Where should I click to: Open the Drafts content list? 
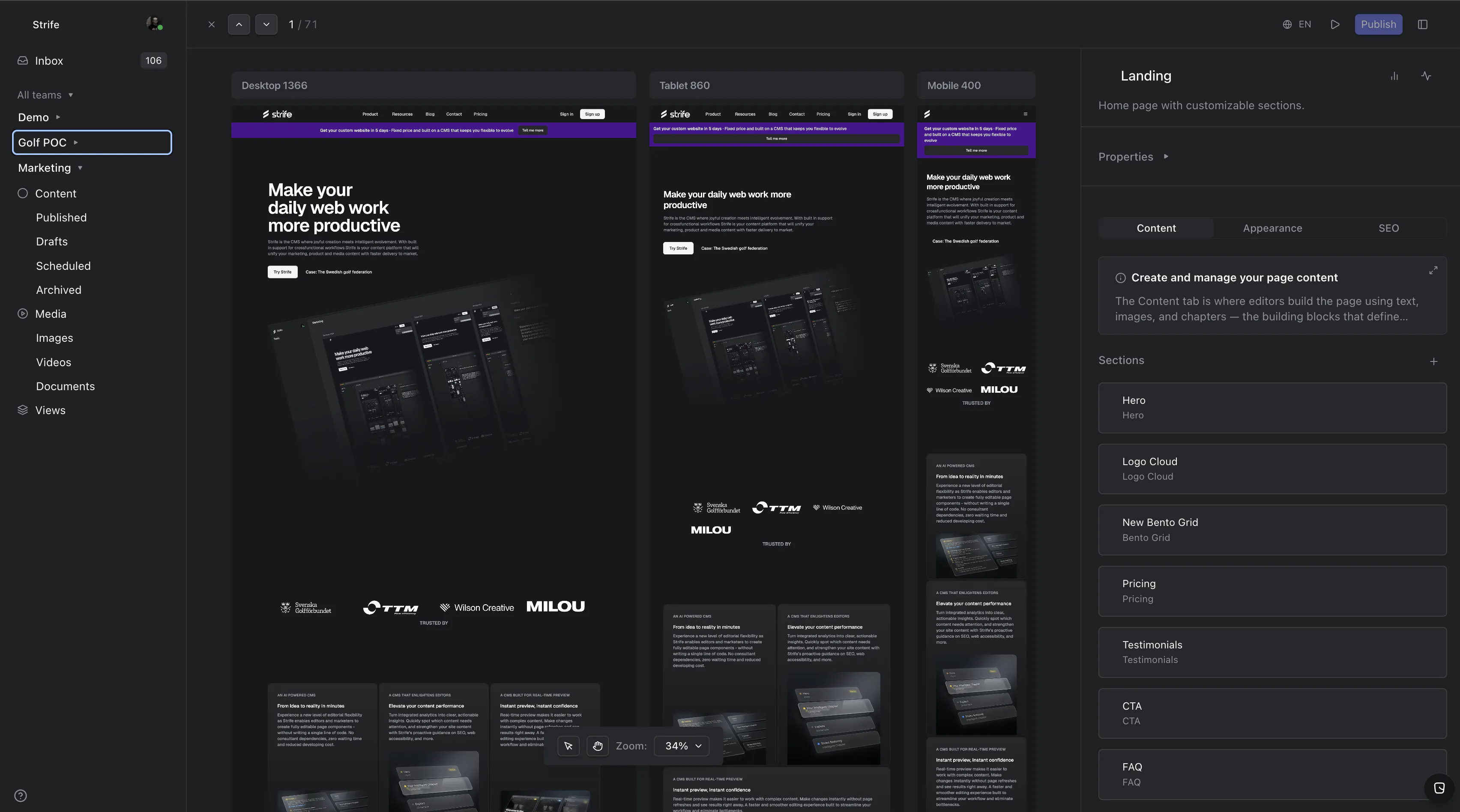[51, 242]
